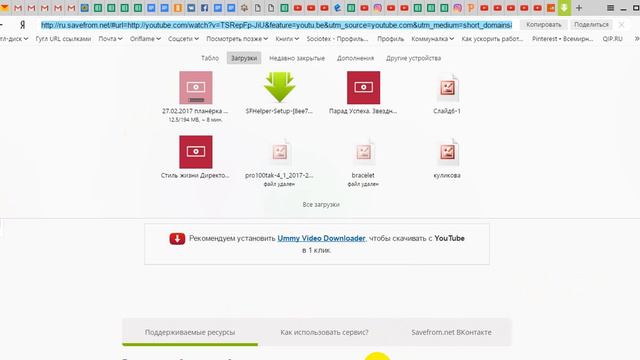Select the Загрузки tab
The width and height of the screenshot is (640, 360).
click(x=244, y=58)
